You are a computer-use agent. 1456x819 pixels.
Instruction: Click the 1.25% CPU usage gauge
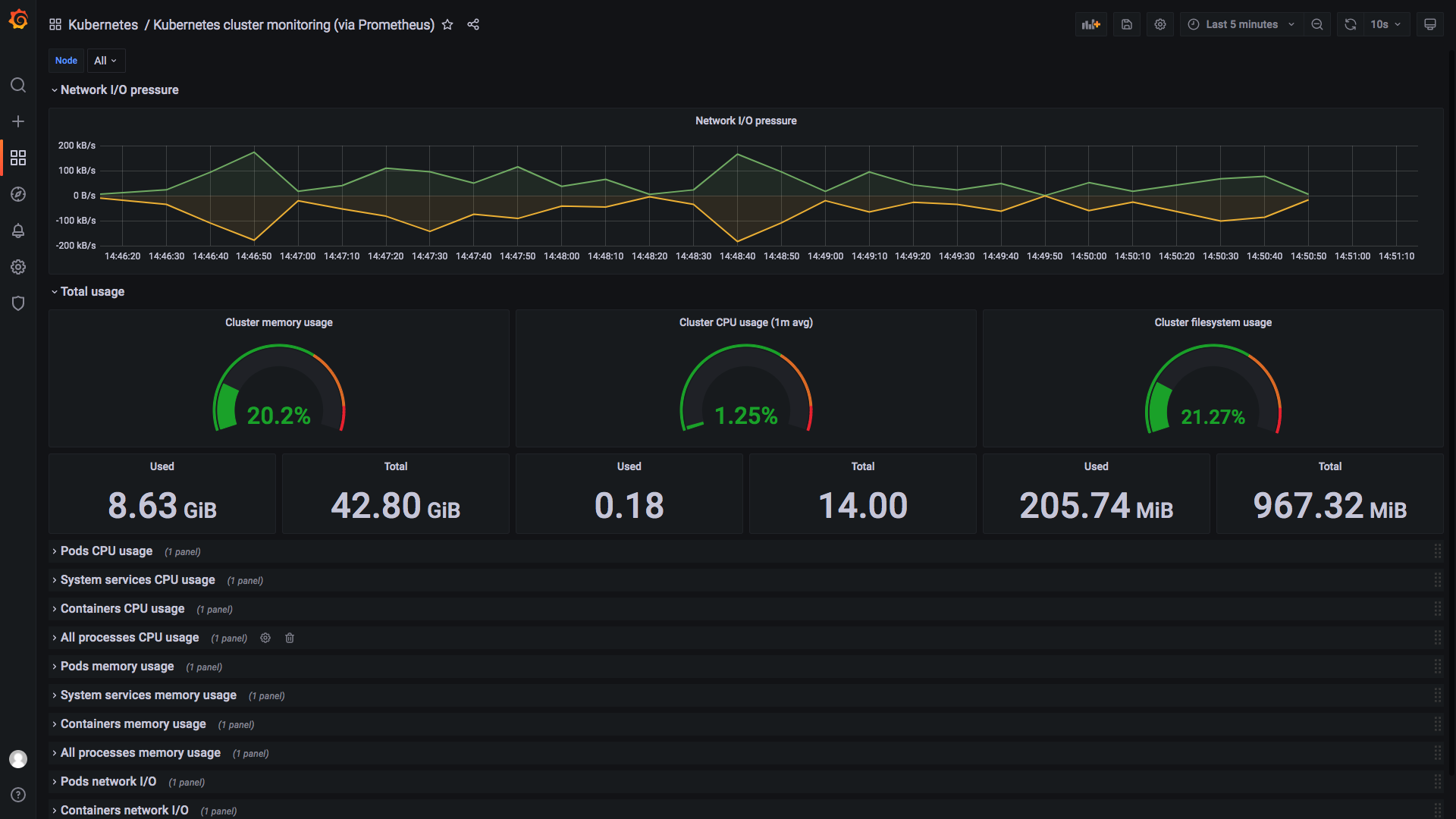745,388
